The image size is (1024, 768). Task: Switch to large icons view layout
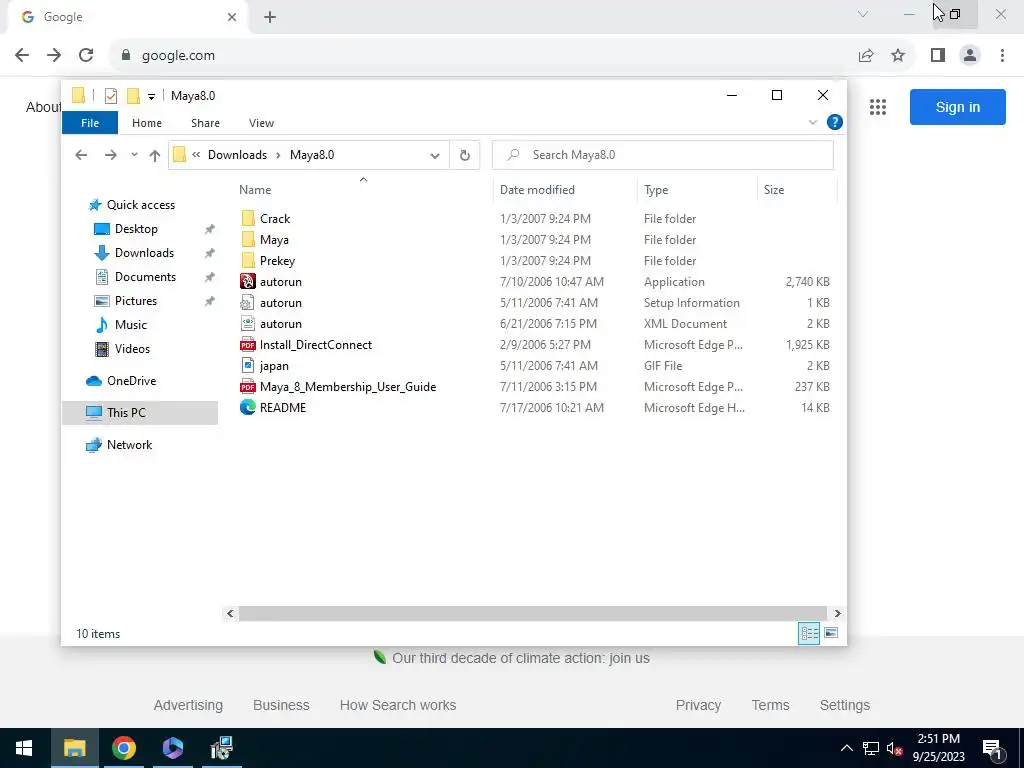point(831,633)
